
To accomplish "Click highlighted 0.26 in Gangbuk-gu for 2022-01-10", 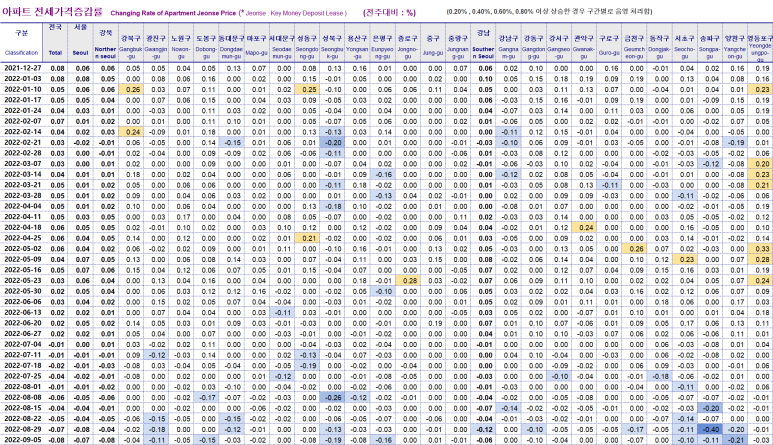I will click(x=131, y=90).
